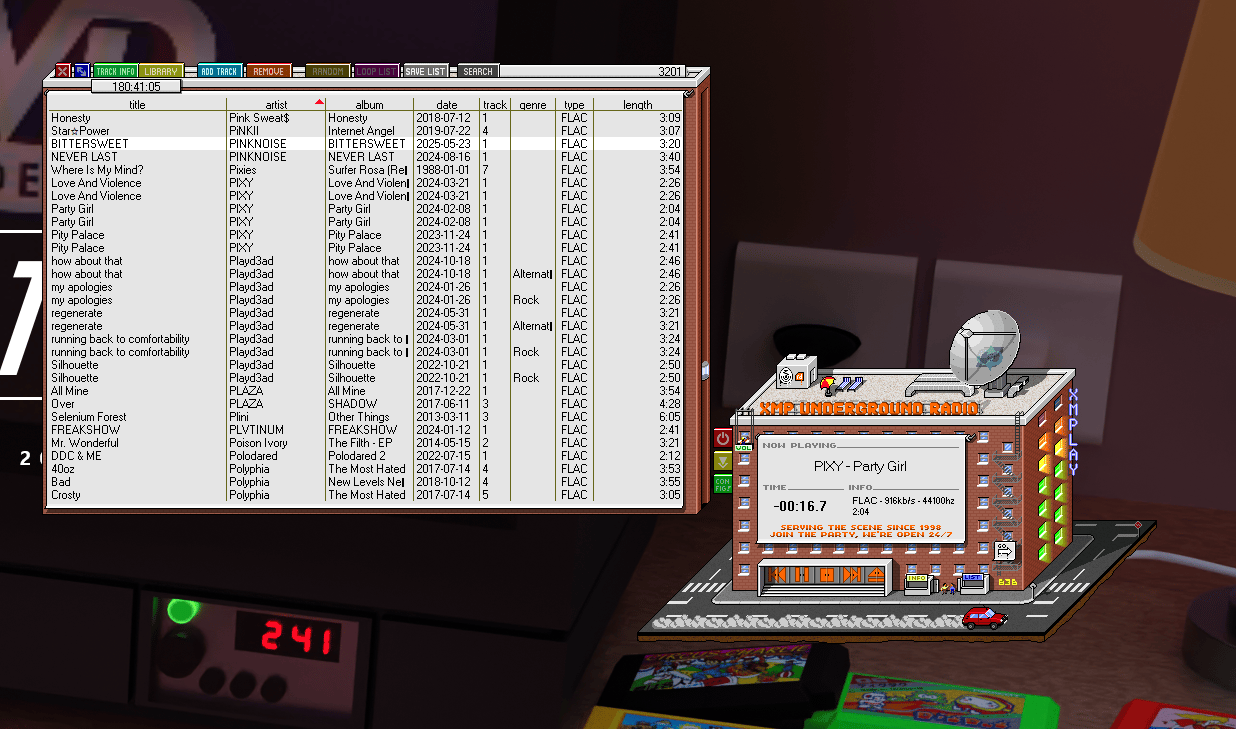Click the 180:41:05 total time display
Image resolution: width=1236 pixels, height=729 pixels.
pos(136,87)
